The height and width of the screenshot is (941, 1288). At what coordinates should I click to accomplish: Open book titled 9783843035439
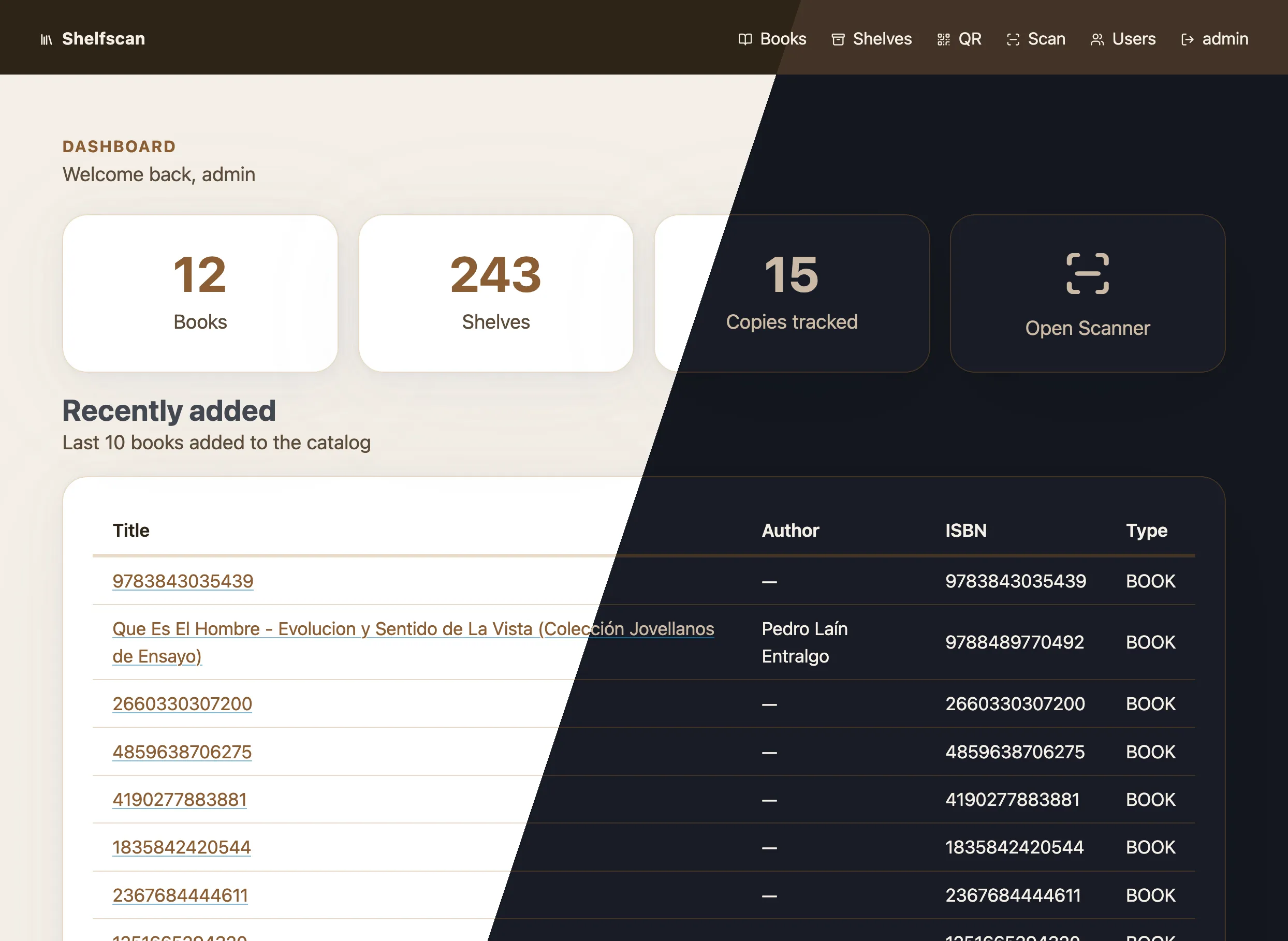[x=183, y=581]
